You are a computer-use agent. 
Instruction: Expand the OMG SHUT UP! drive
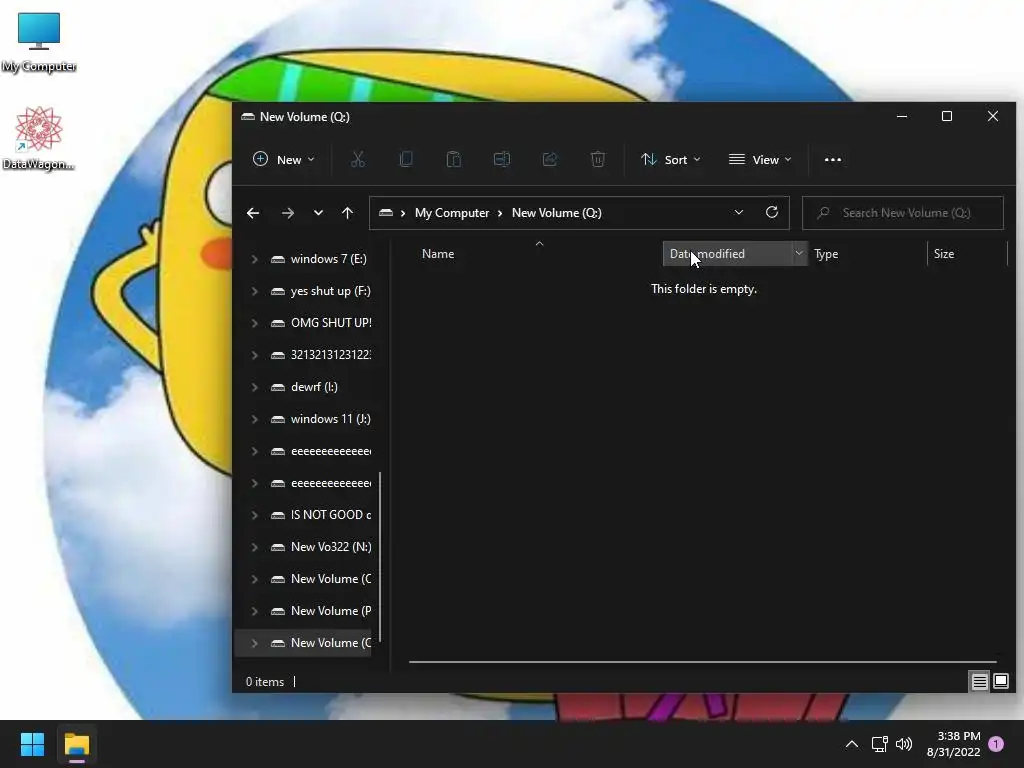[x=254, y=323]
